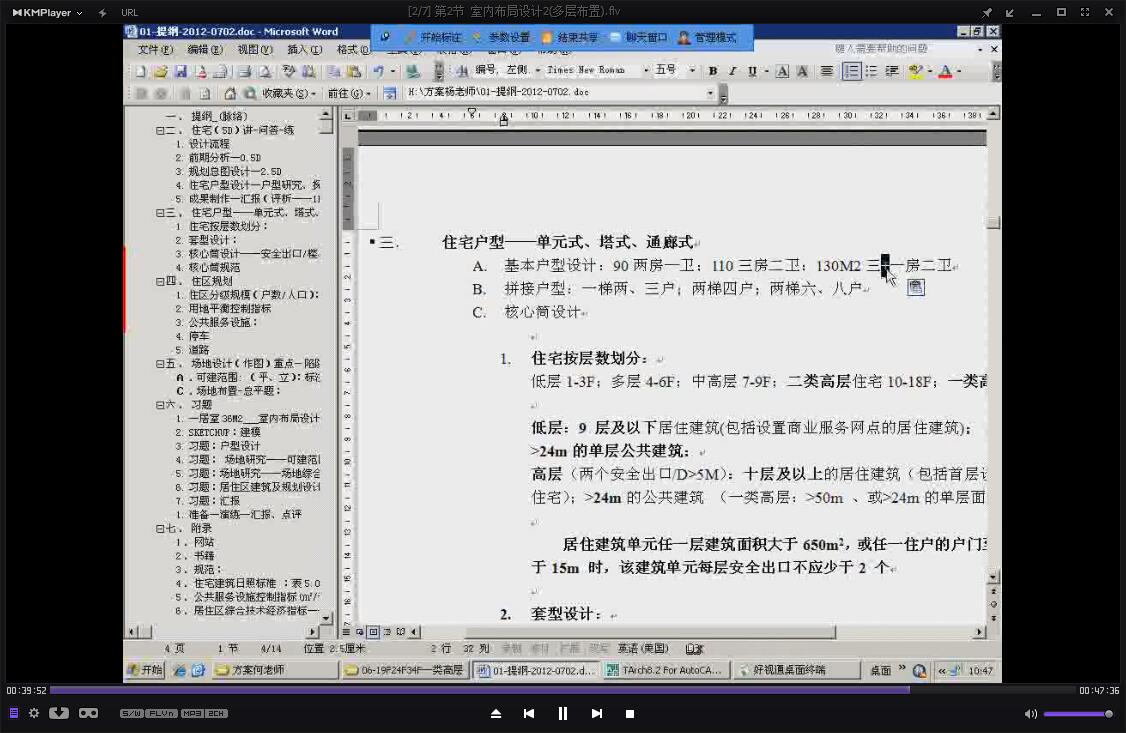Pin KMPlayer window on top

[x=987, y=12]
